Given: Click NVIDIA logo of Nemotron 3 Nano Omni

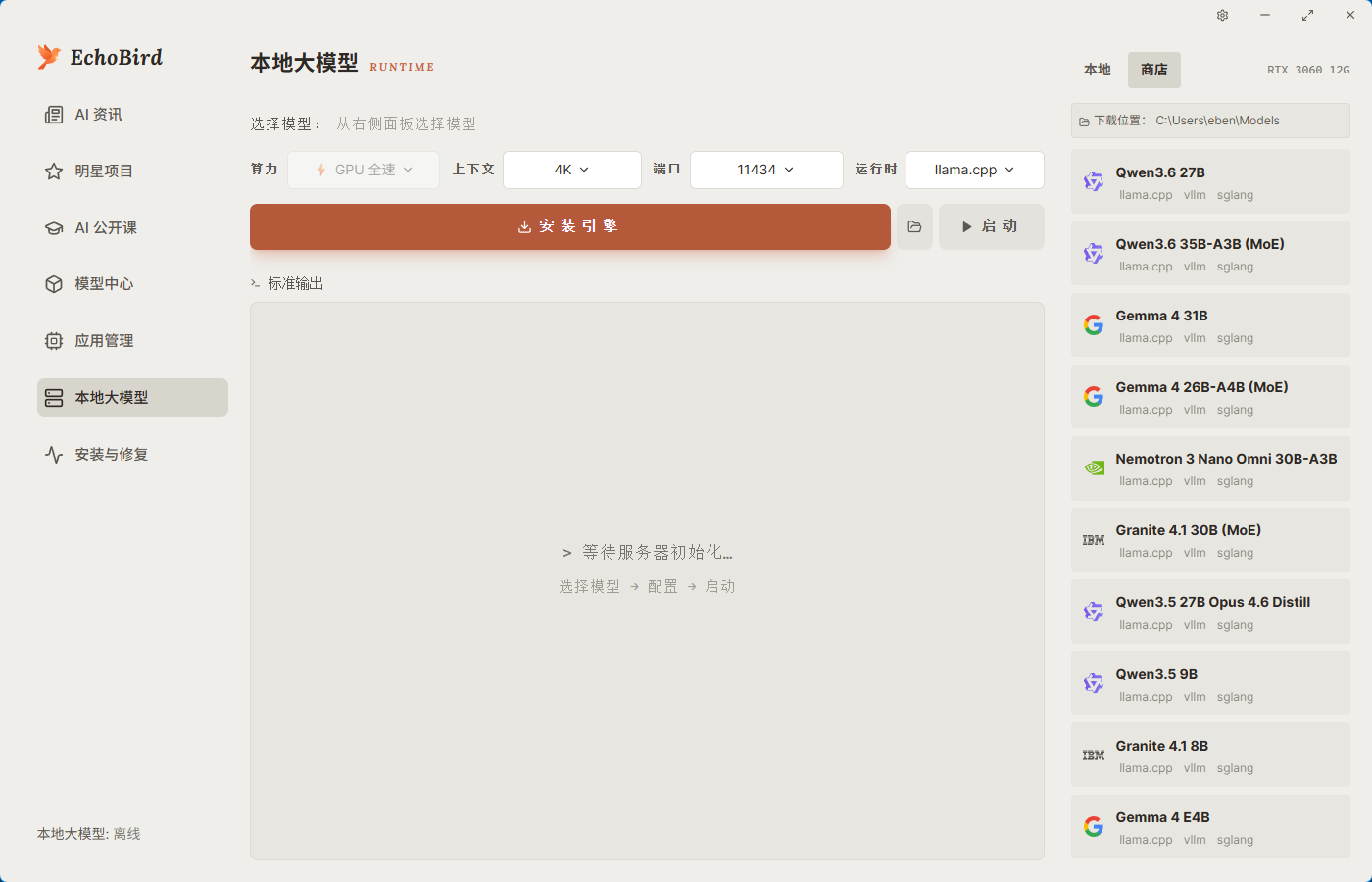Looking at the screenshot, I should point(1094,468).
